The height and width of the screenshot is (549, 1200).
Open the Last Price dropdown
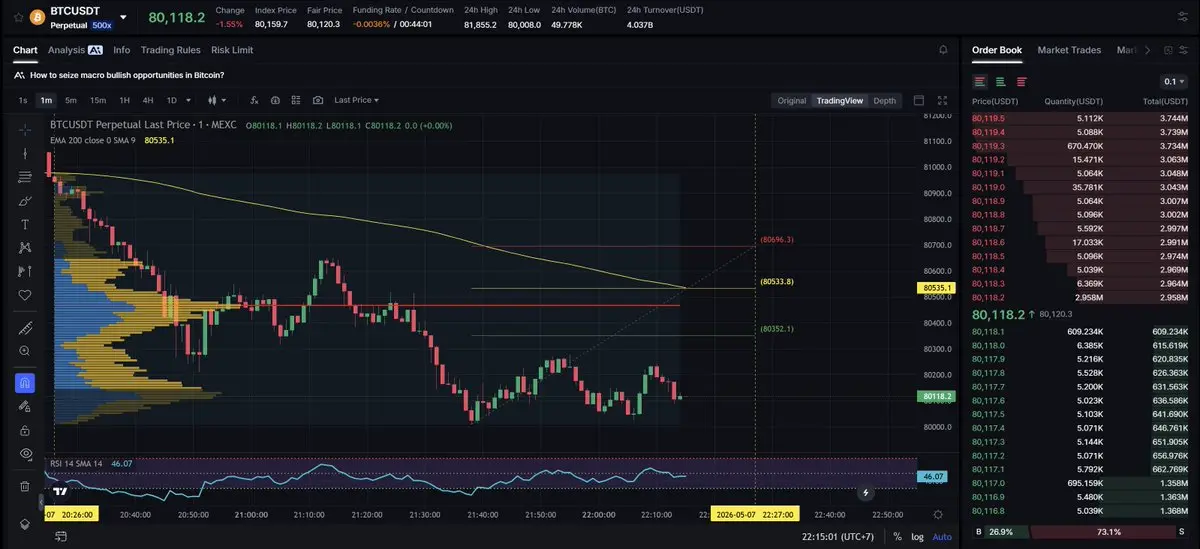coord(357,100)
